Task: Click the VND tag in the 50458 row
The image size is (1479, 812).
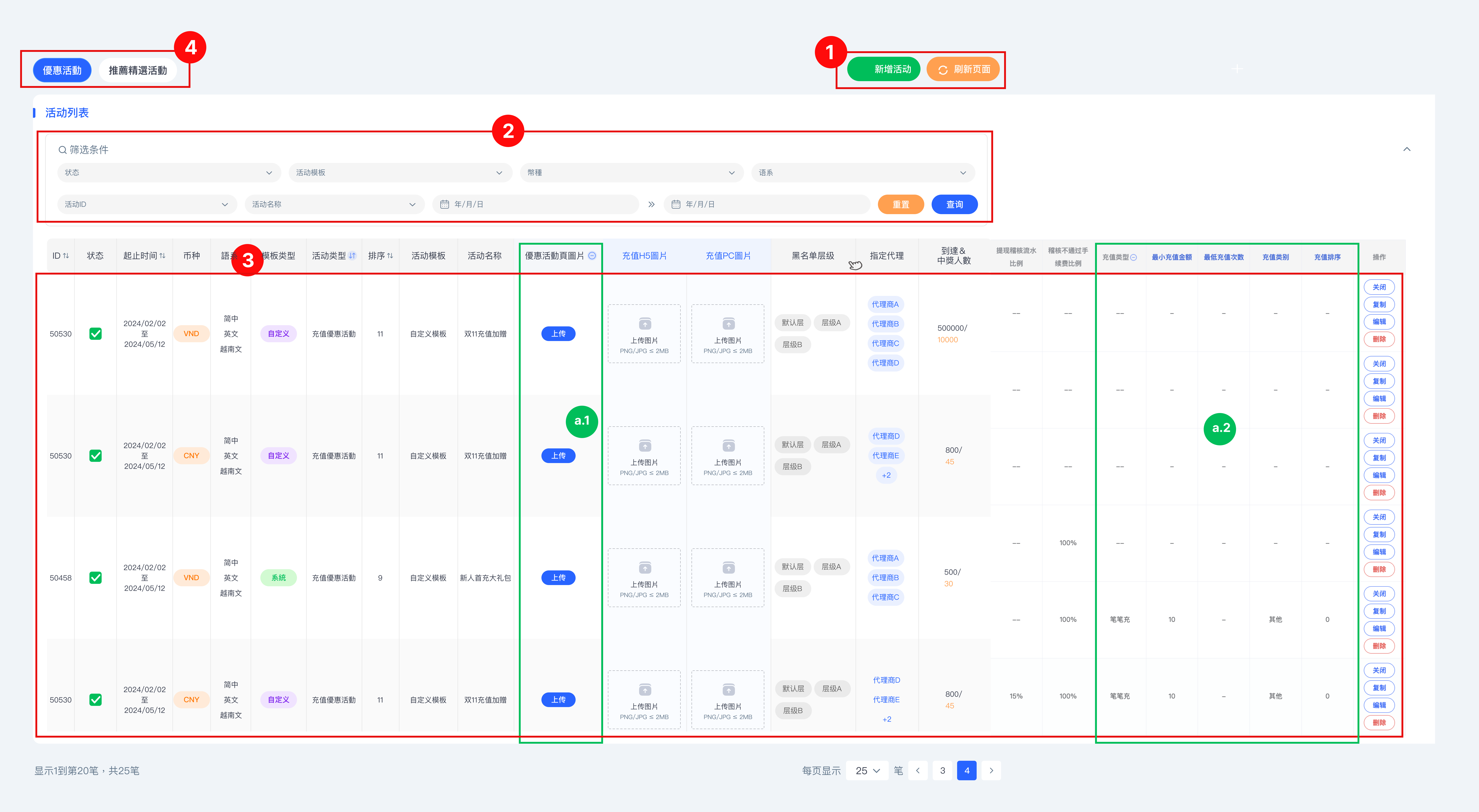Action: click(191, 578)
